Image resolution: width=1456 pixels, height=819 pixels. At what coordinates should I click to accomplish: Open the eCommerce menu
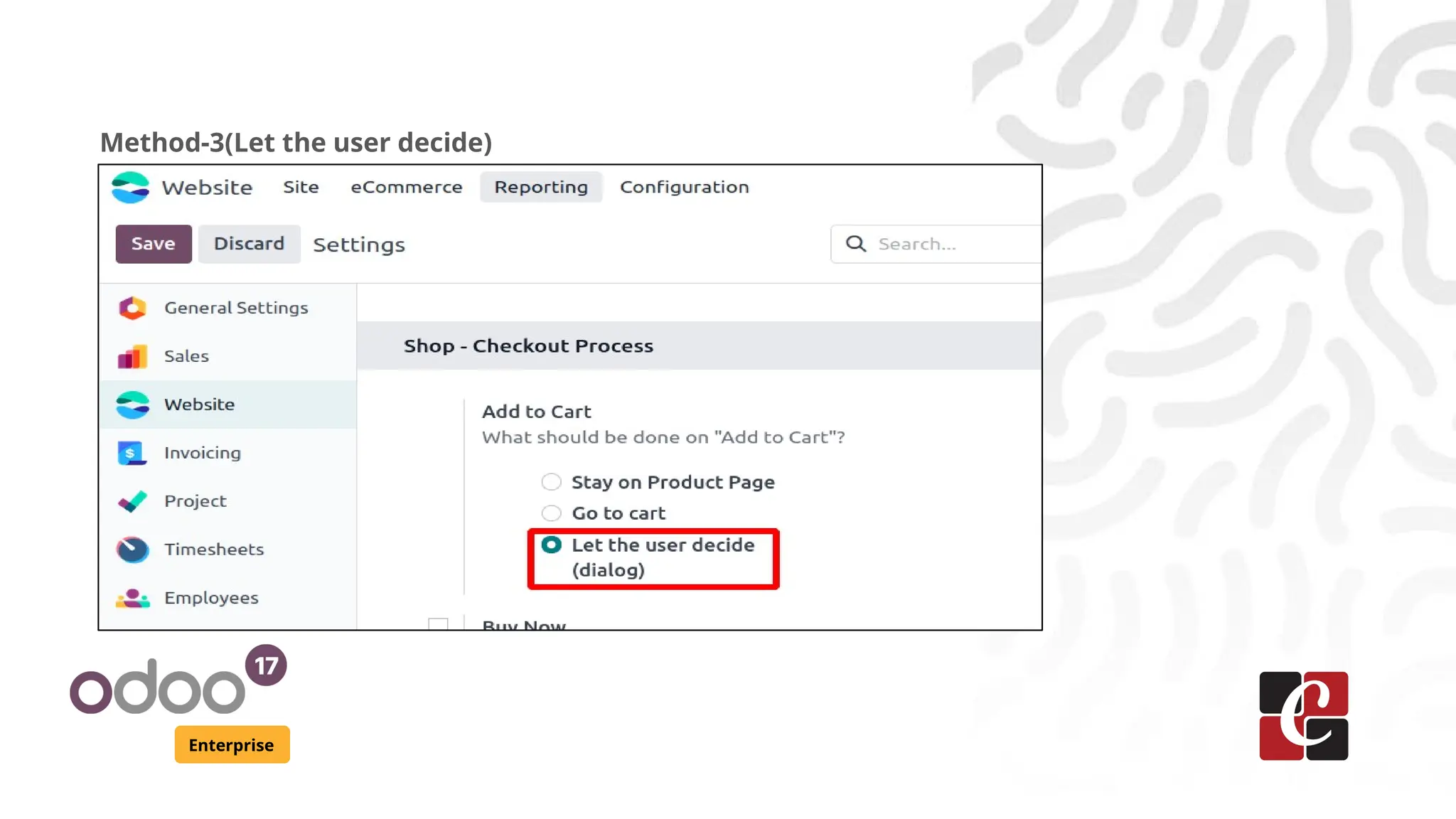407,187
